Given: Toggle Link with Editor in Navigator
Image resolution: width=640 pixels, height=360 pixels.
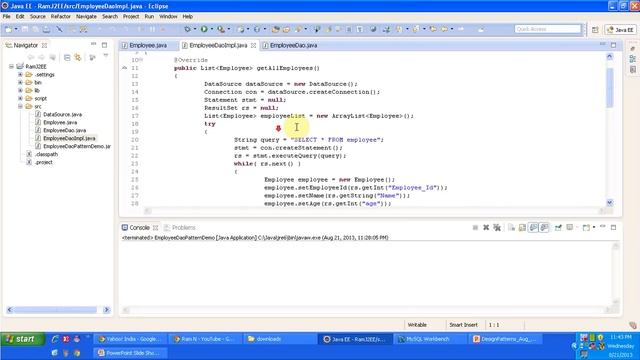Looking at the screenshot, I should click(78, 58).
